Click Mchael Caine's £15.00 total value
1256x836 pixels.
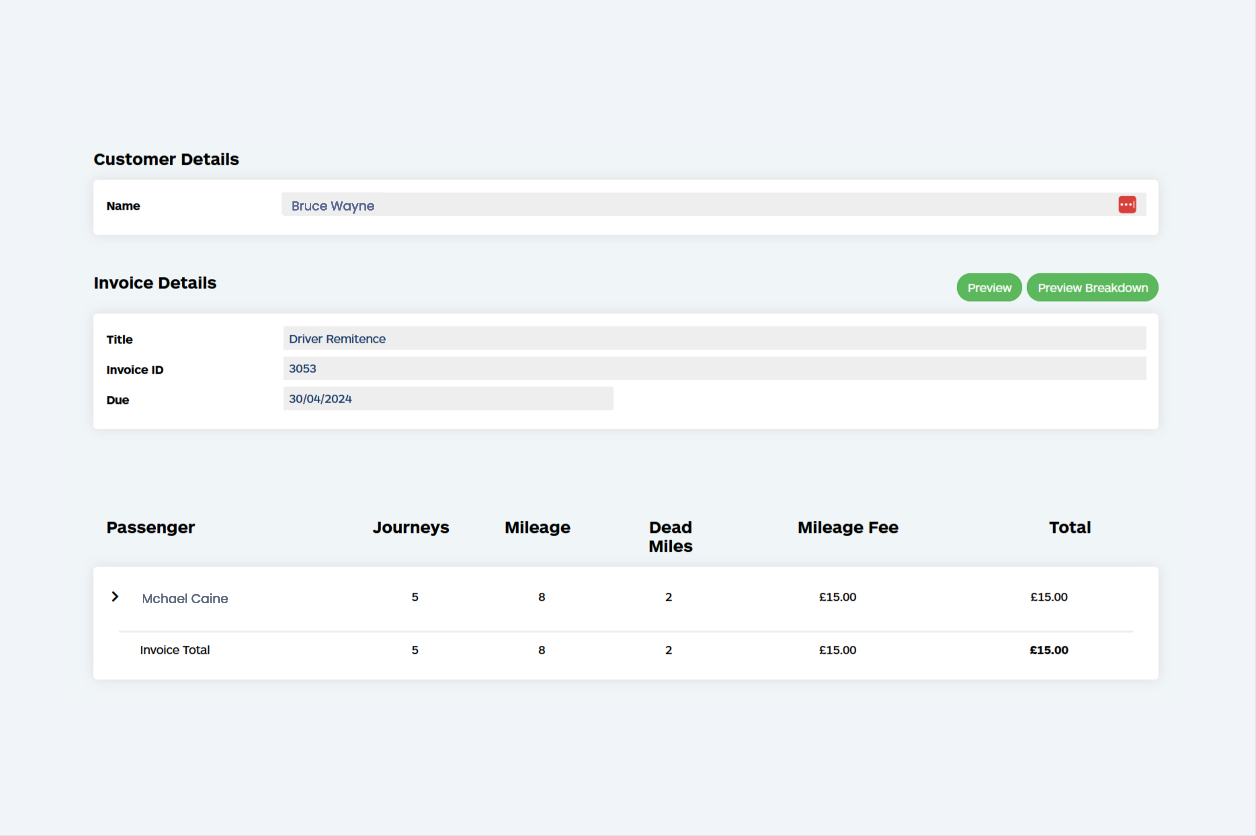1049,597
